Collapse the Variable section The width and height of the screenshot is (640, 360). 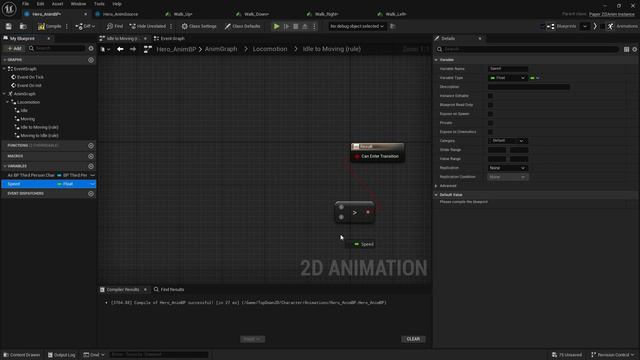[436, 60]
